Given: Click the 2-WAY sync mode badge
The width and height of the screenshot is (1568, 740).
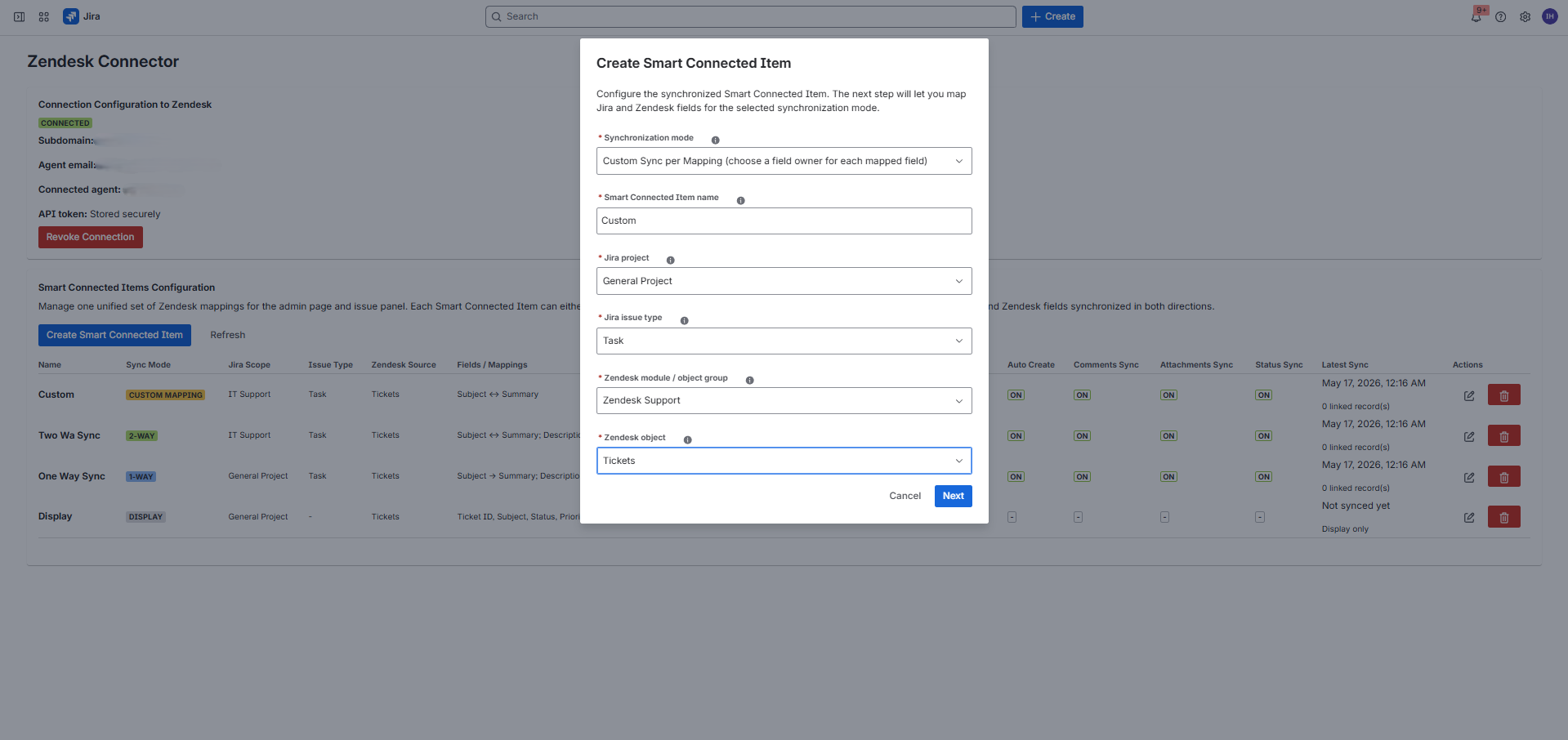Looking at the screenshot, I should (142, 435).
